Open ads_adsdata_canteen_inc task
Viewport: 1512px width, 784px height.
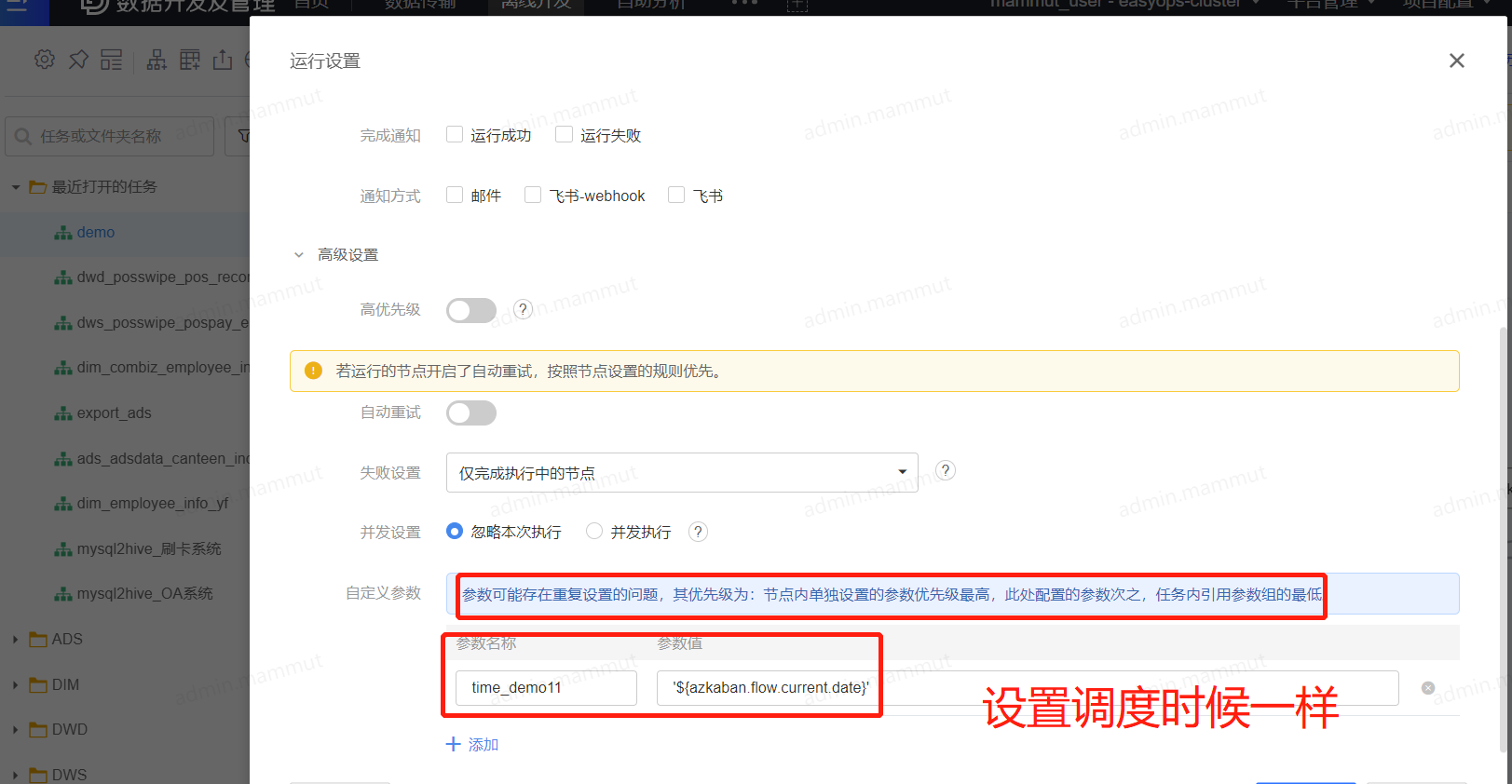coord(163,459)
